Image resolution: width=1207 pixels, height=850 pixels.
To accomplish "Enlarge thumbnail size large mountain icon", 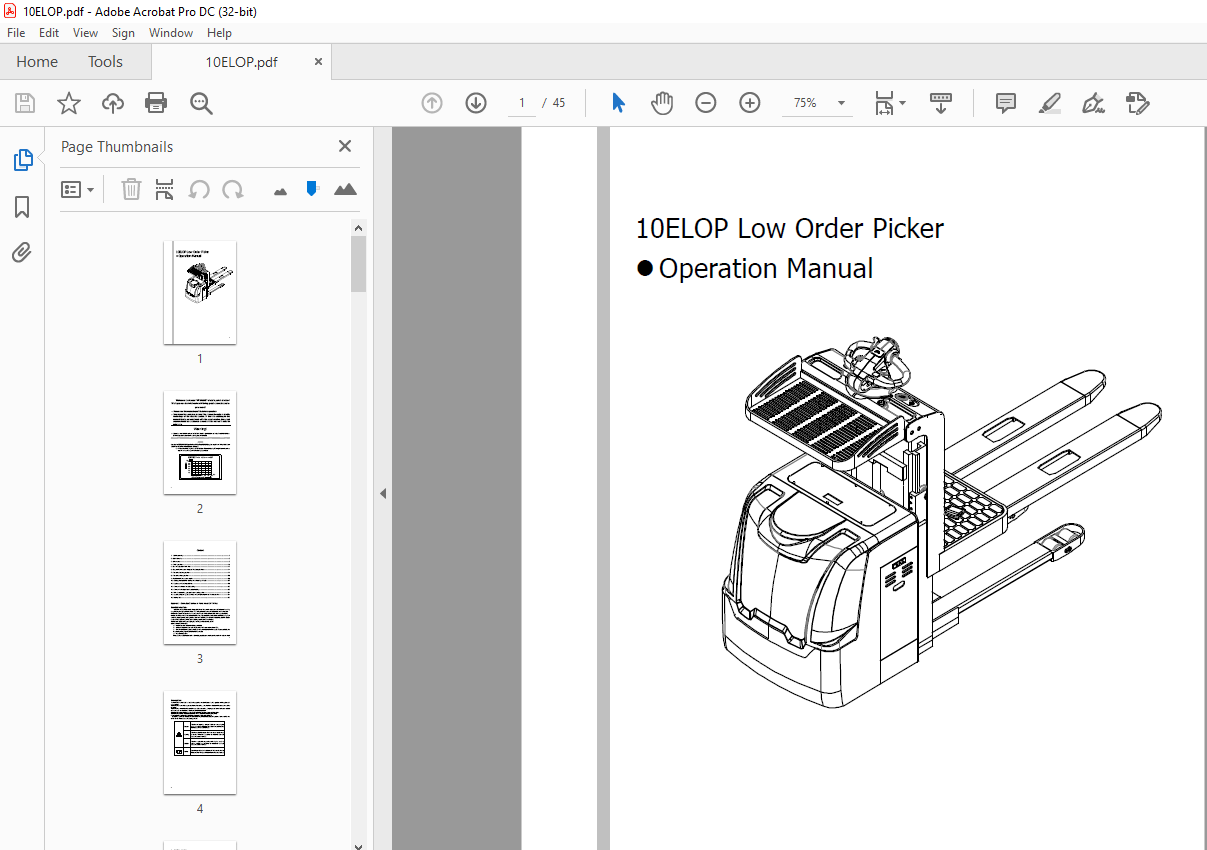I will click(345, 189).
